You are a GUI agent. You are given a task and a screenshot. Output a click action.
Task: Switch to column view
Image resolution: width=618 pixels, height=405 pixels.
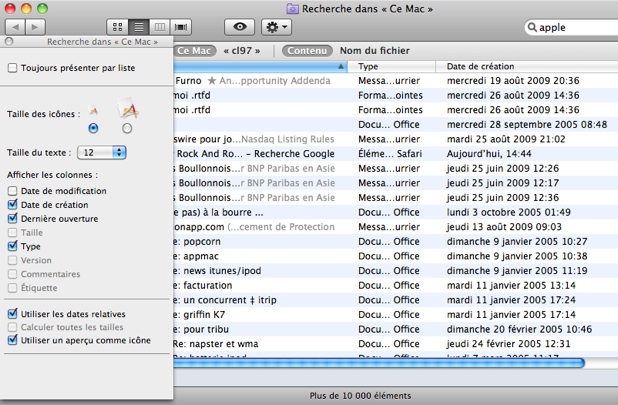[x=160, y=27]
